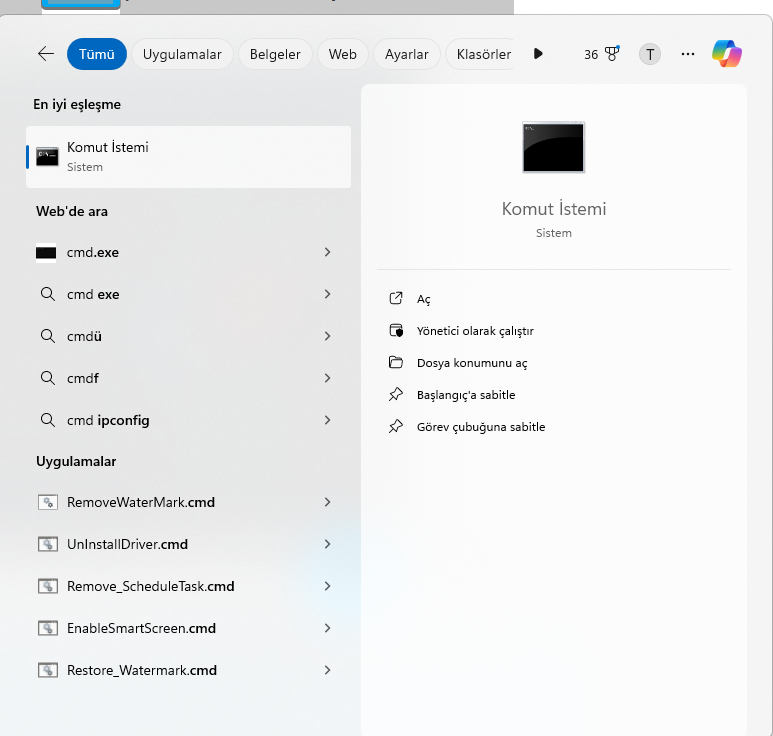Switch to the Uygulamalar filter tab
Viewport: 773px width, 736px height.
[x=182, y=54]
